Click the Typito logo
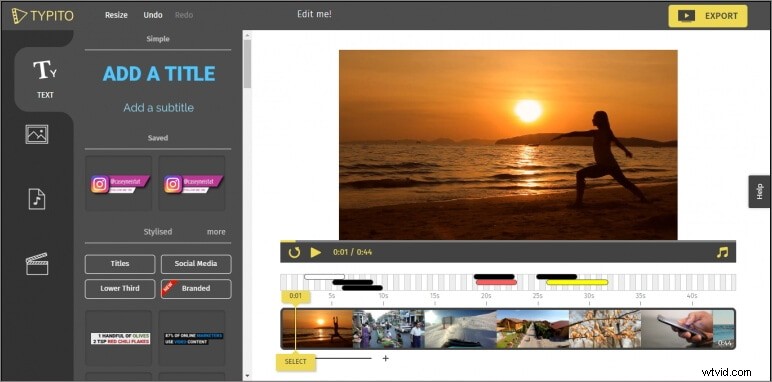Viewport: 772px width, 382px height. point(42,16)
